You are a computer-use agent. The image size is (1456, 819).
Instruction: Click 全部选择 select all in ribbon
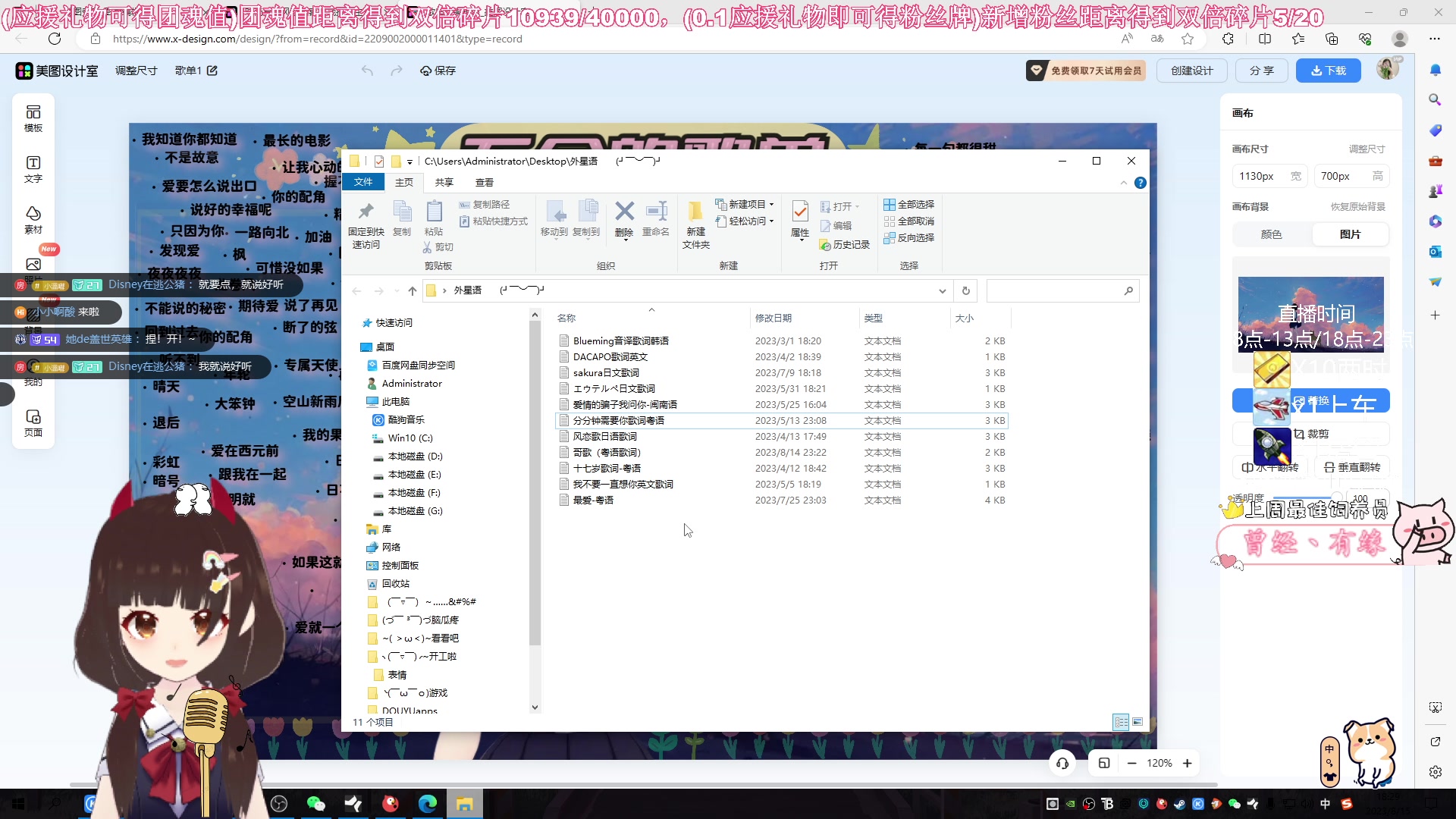pyautogui.click(x=908, y=204)
